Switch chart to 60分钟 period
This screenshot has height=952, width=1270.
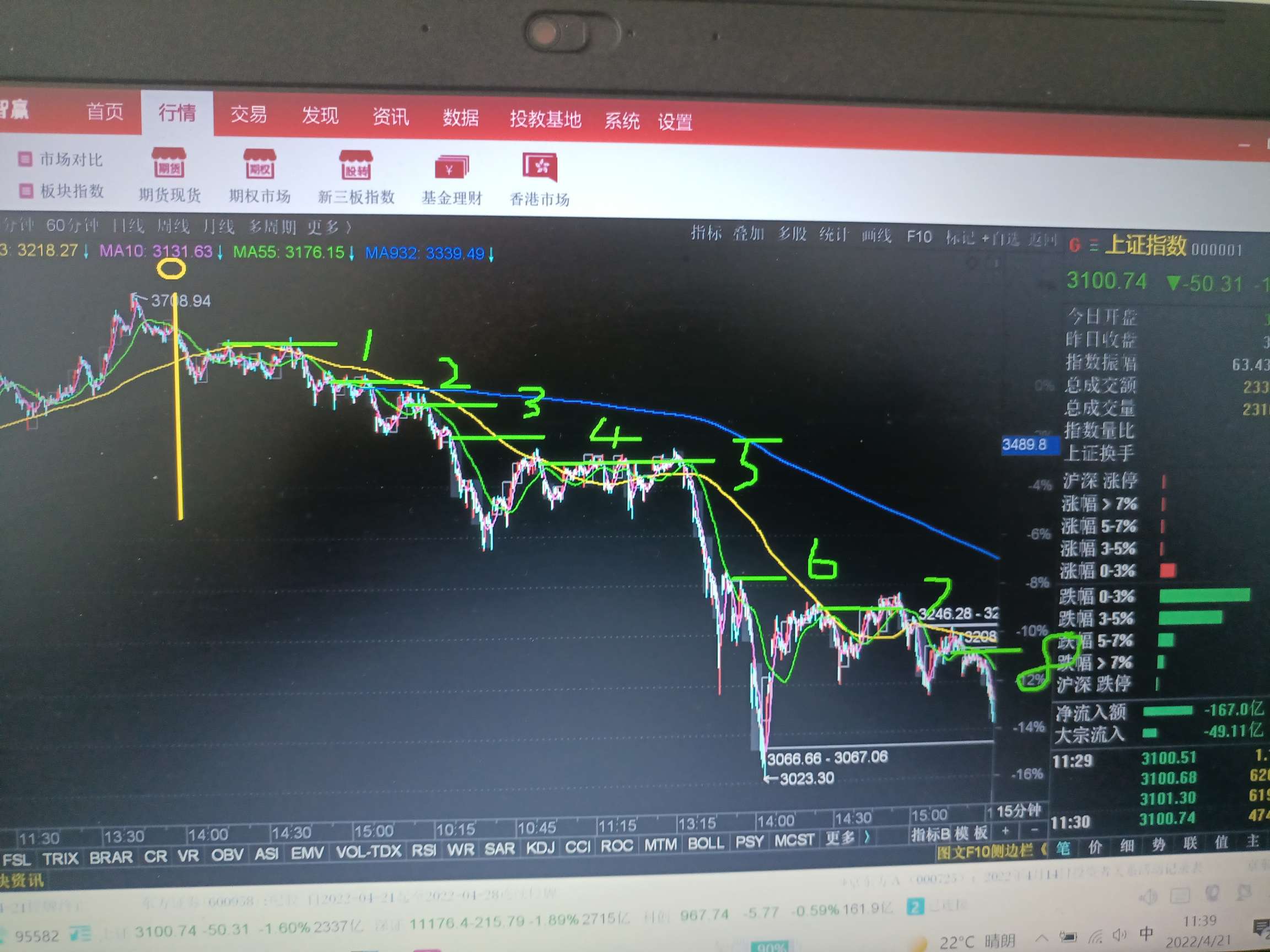click(x=72, y=225)
